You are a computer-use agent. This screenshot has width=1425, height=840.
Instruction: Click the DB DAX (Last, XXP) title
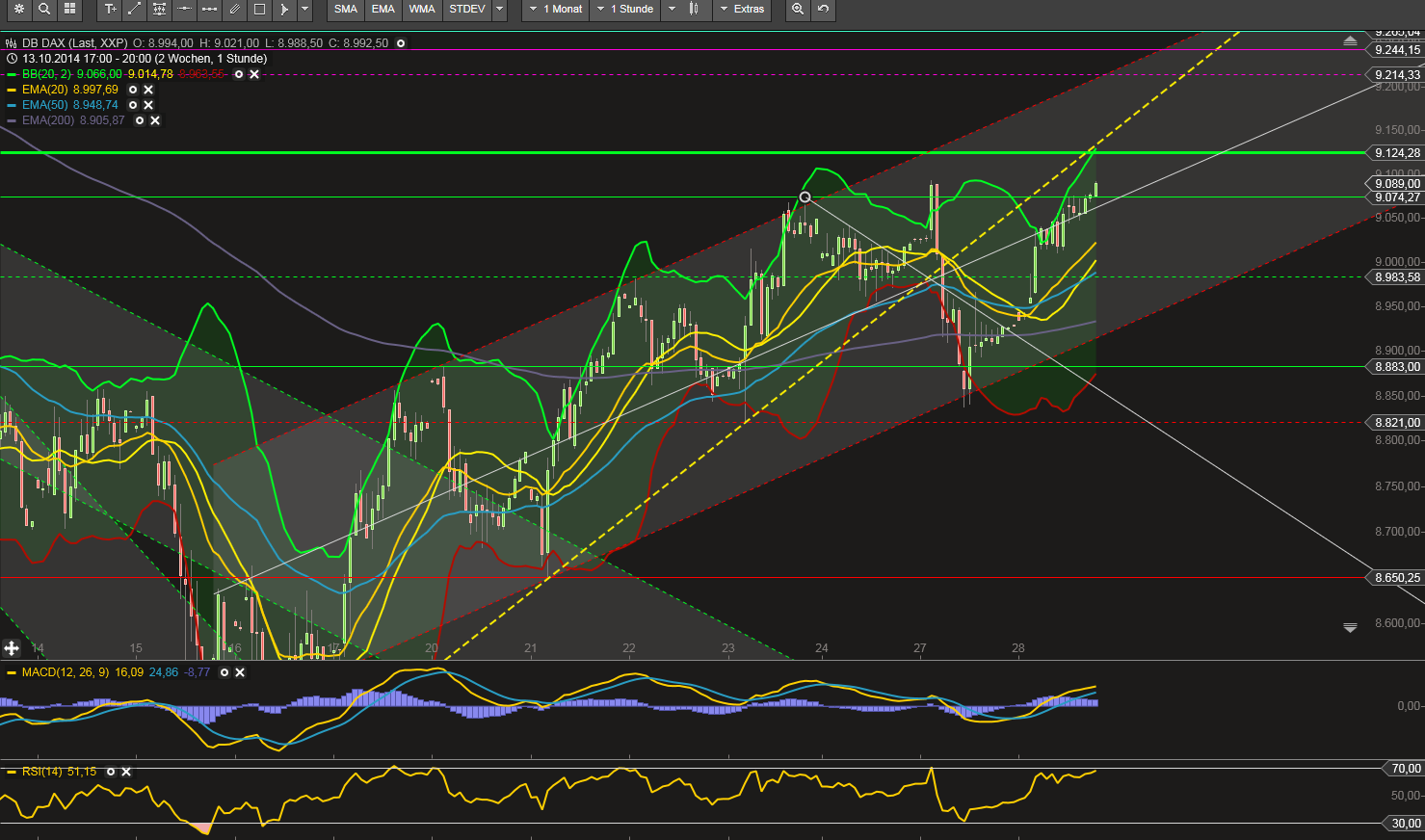coord(75,43)
